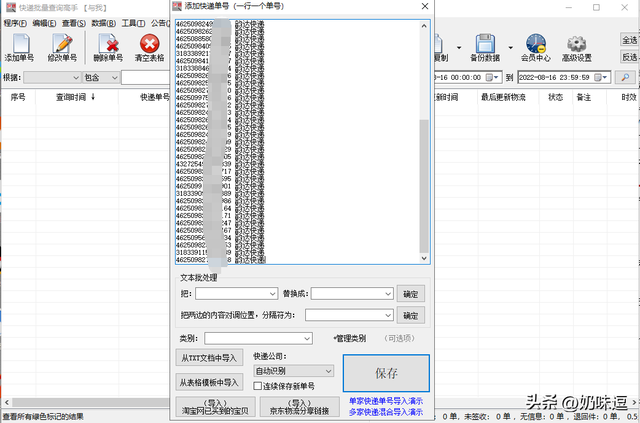Click the 复制 copy toolbar icon
The width and height of the screenshot is (640, 423).
442,47
